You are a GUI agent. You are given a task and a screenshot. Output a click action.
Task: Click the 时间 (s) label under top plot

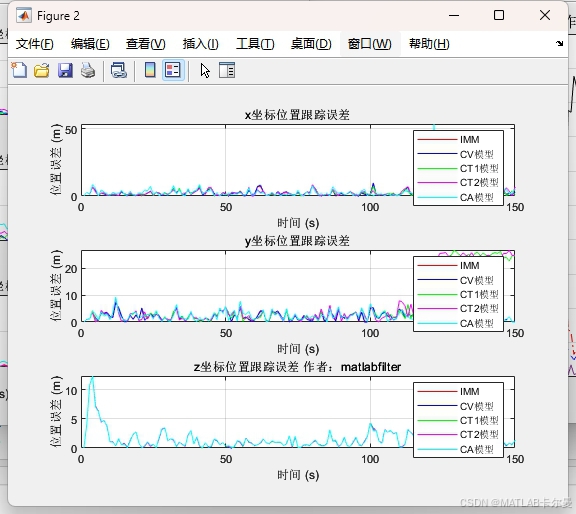point(298,223)
